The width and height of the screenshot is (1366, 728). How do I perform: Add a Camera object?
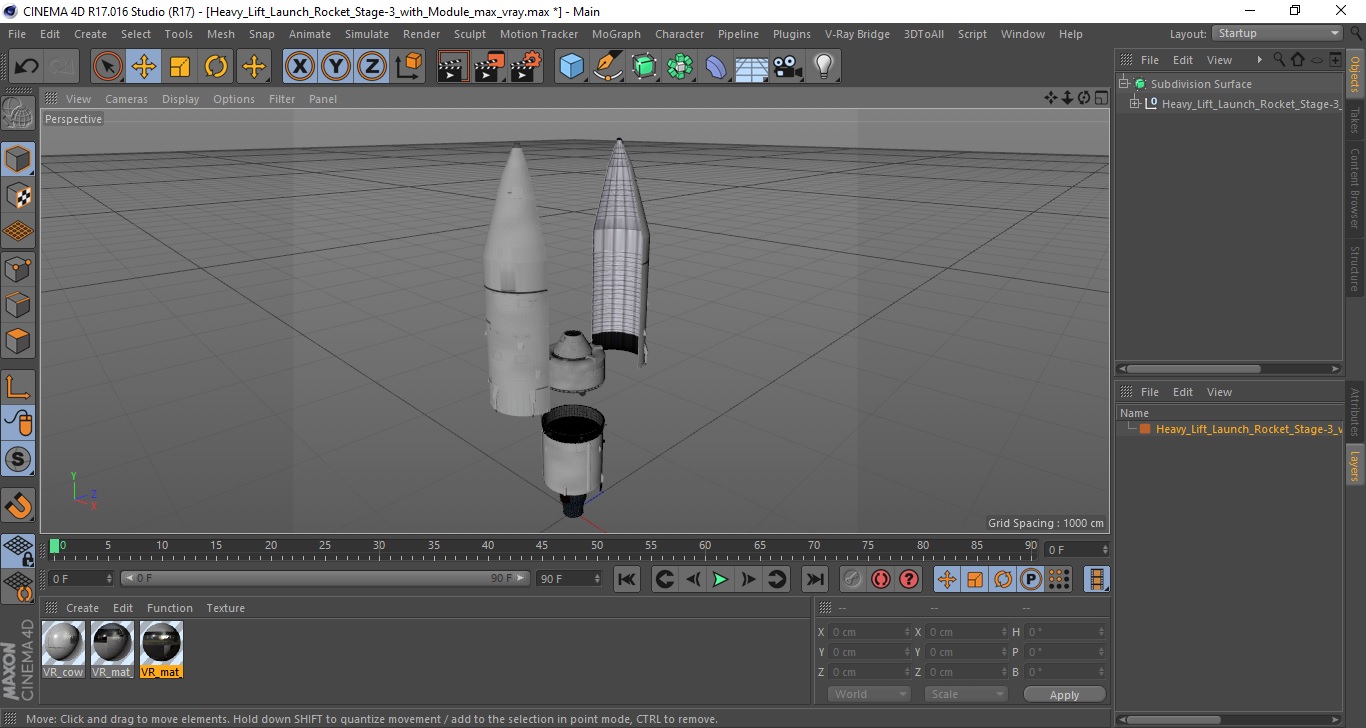(788, 67)
